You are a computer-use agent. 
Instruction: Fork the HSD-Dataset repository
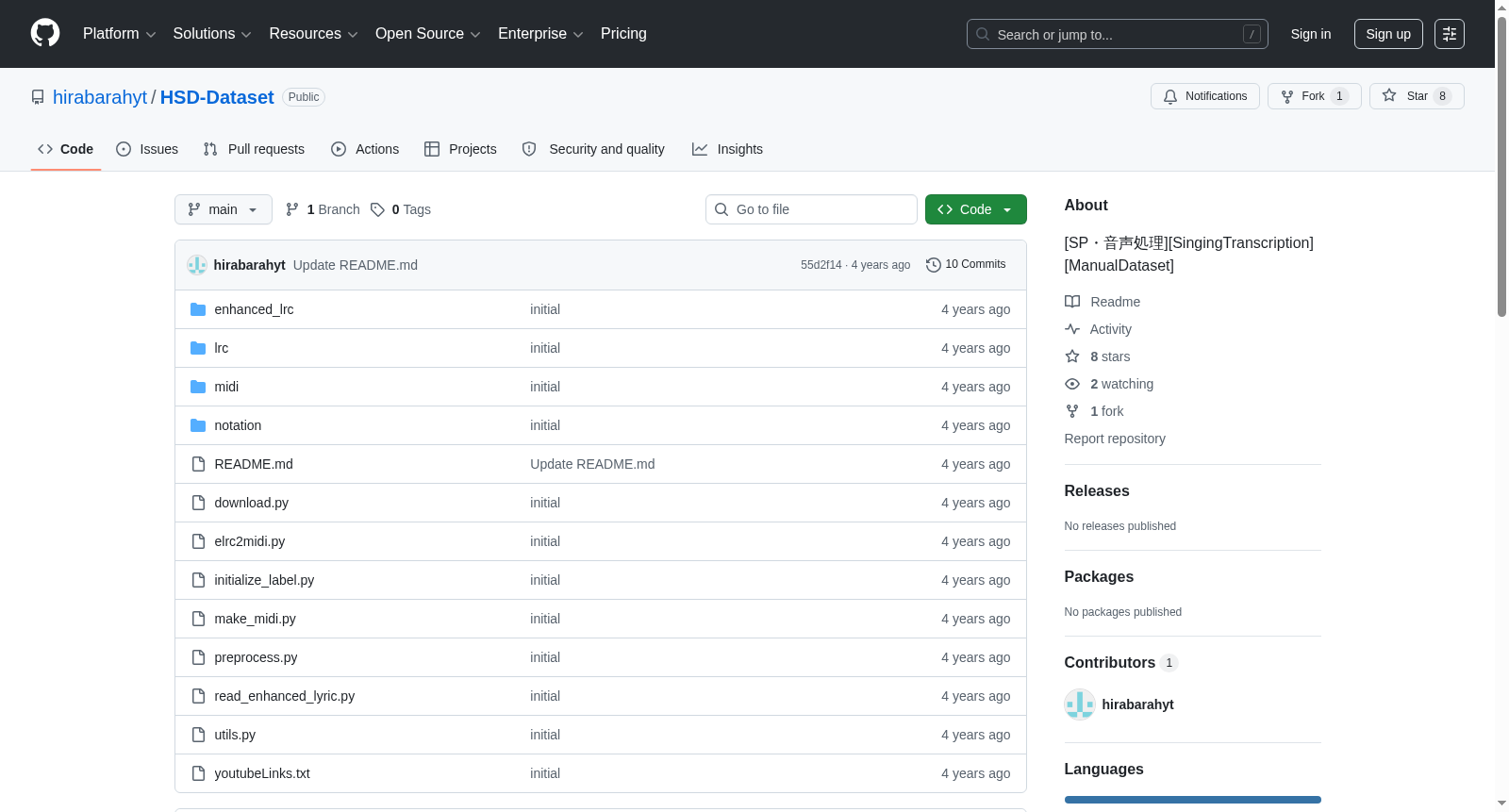pos(1314,96)
